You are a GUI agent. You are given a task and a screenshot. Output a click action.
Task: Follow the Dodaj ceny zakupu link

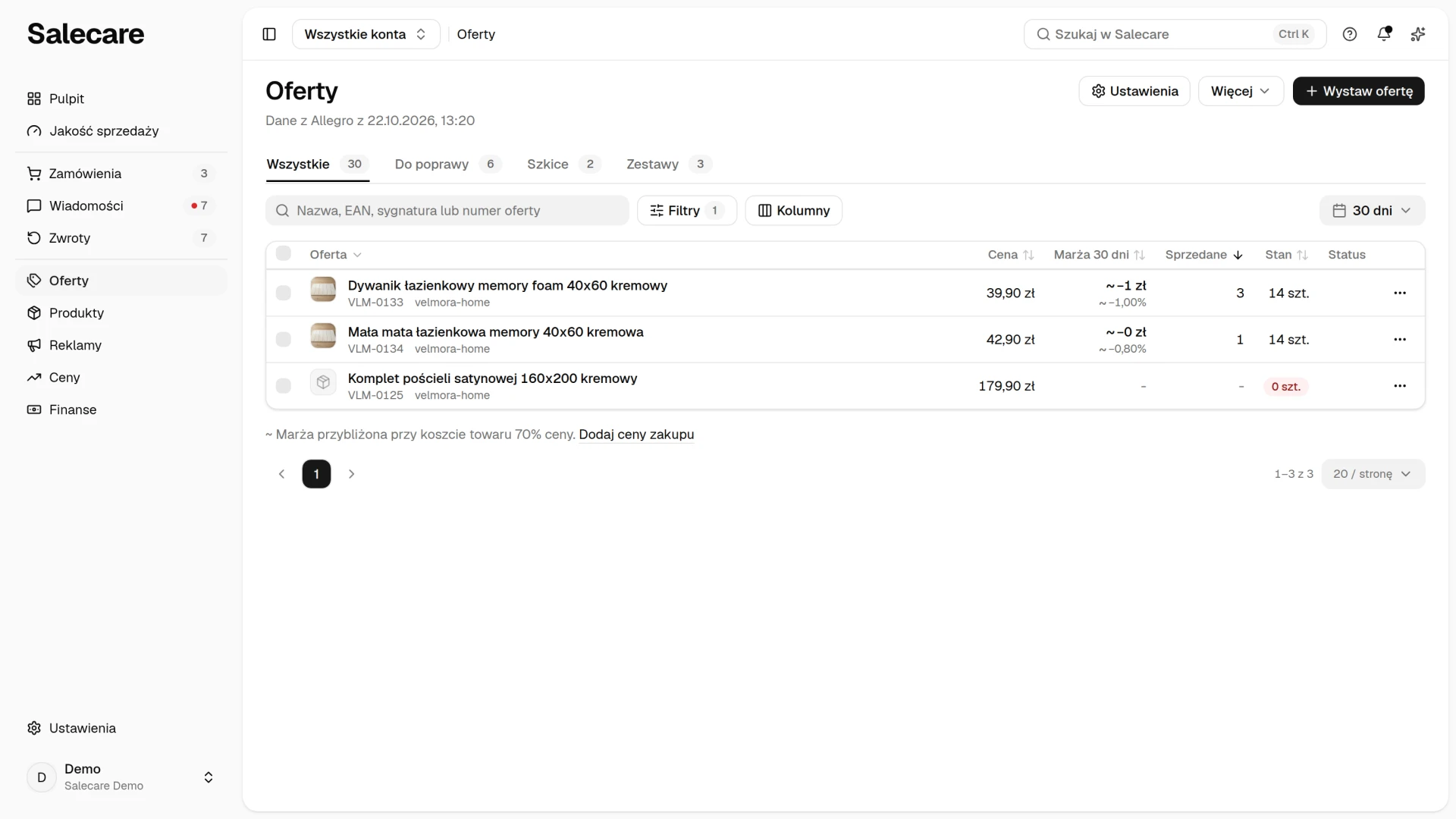click(x=636, y=435)
